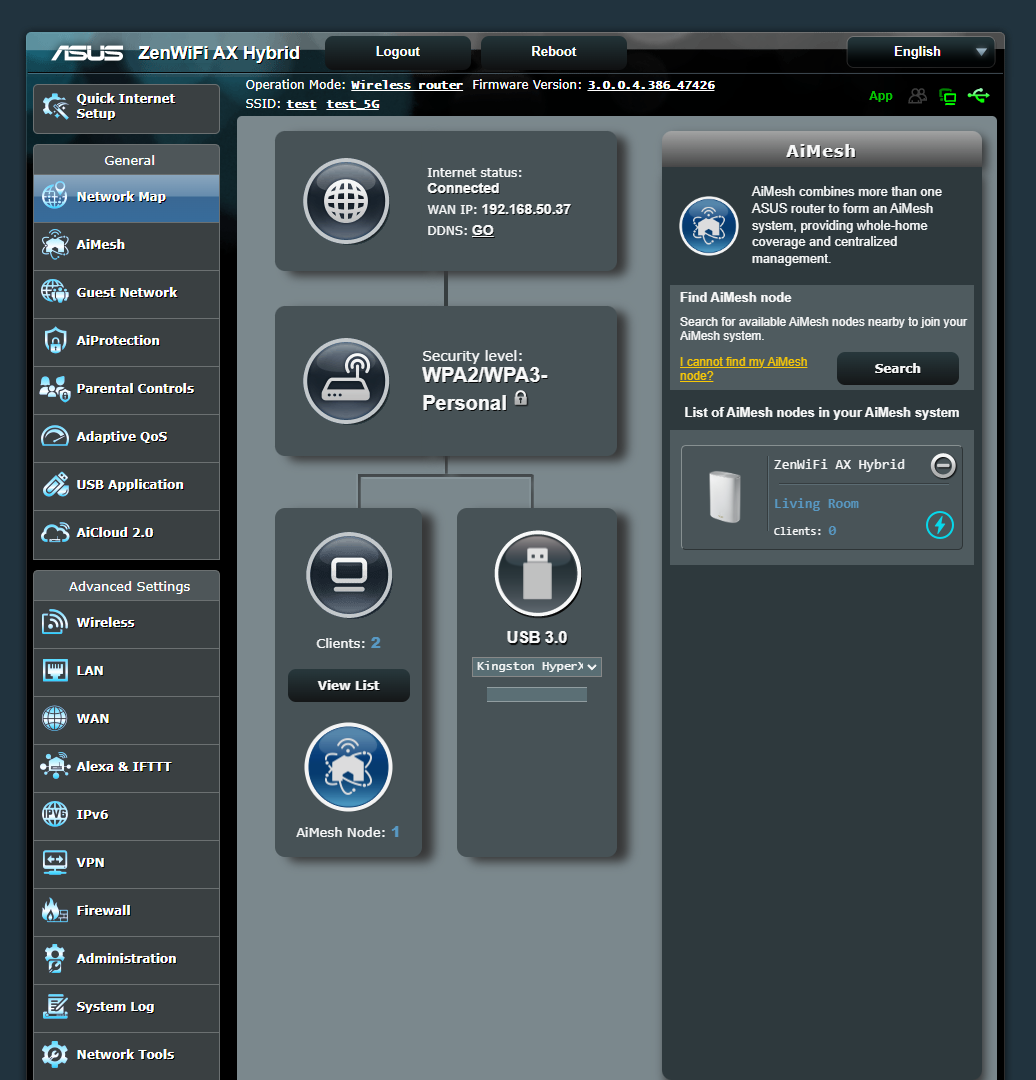
Task: Remove the ZenWiFi AX Hybrid node
Action: (942, 465)
